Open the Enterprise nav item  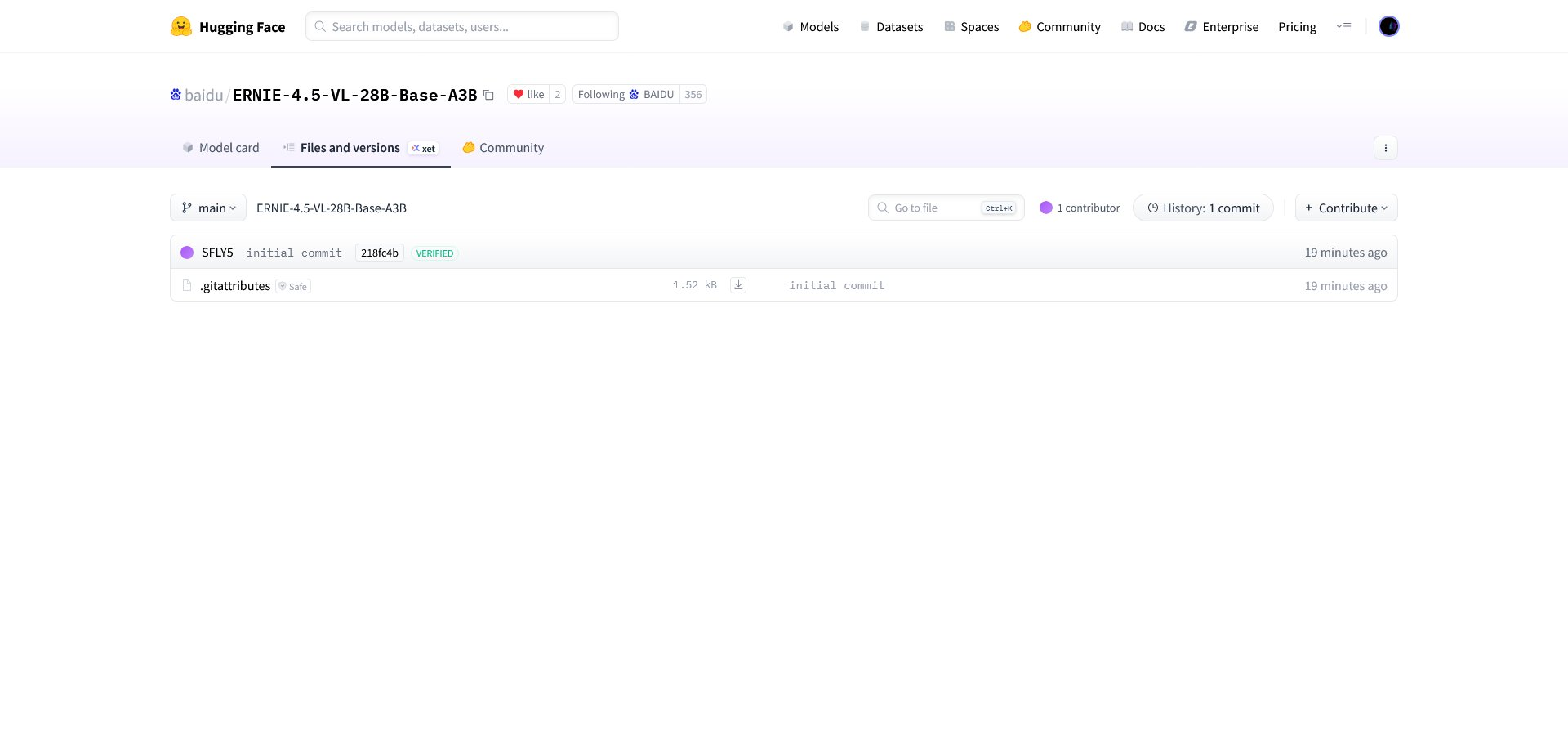(x=1221, y=26)
